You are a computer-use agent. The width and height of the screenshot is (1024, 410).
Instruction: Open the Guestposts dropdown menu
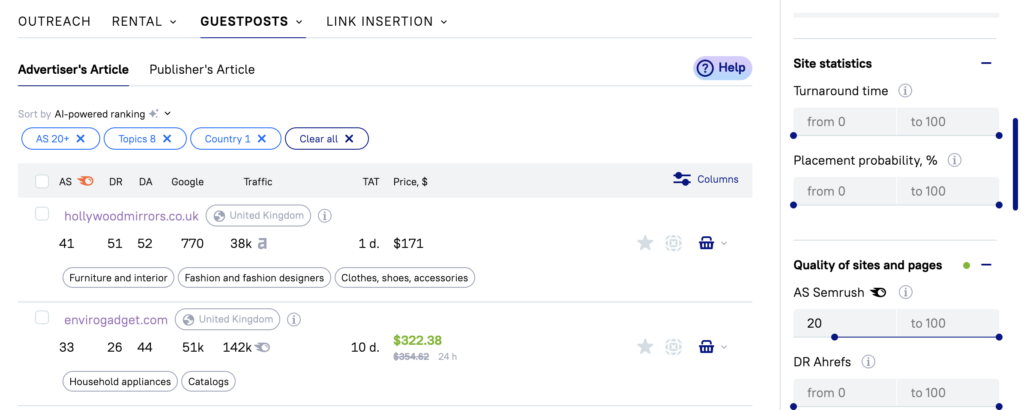(252, 21)
